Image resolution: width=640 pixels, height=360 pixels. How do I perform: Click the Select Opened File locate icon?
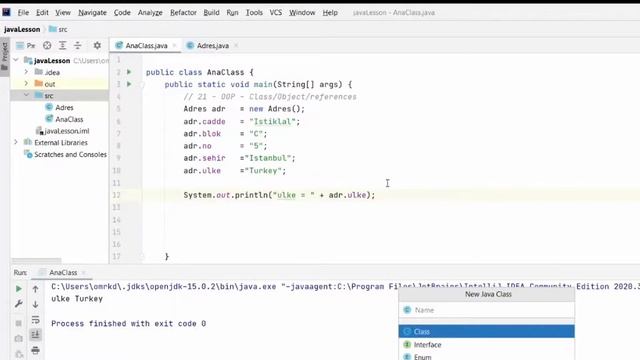tap(47, 46)
